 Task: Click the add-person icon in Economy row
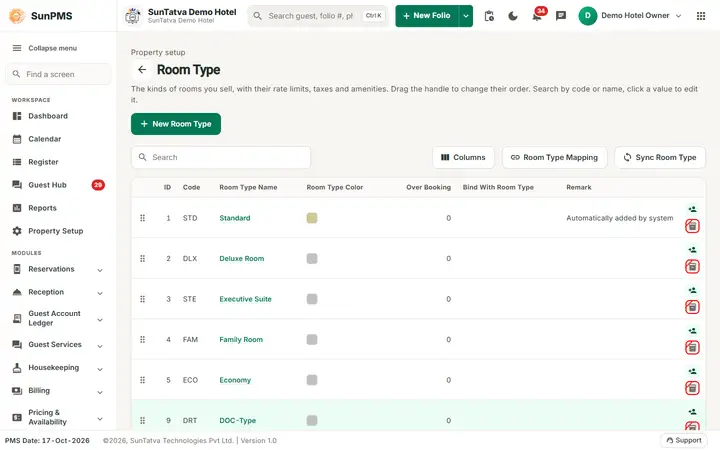coord(692,371)
